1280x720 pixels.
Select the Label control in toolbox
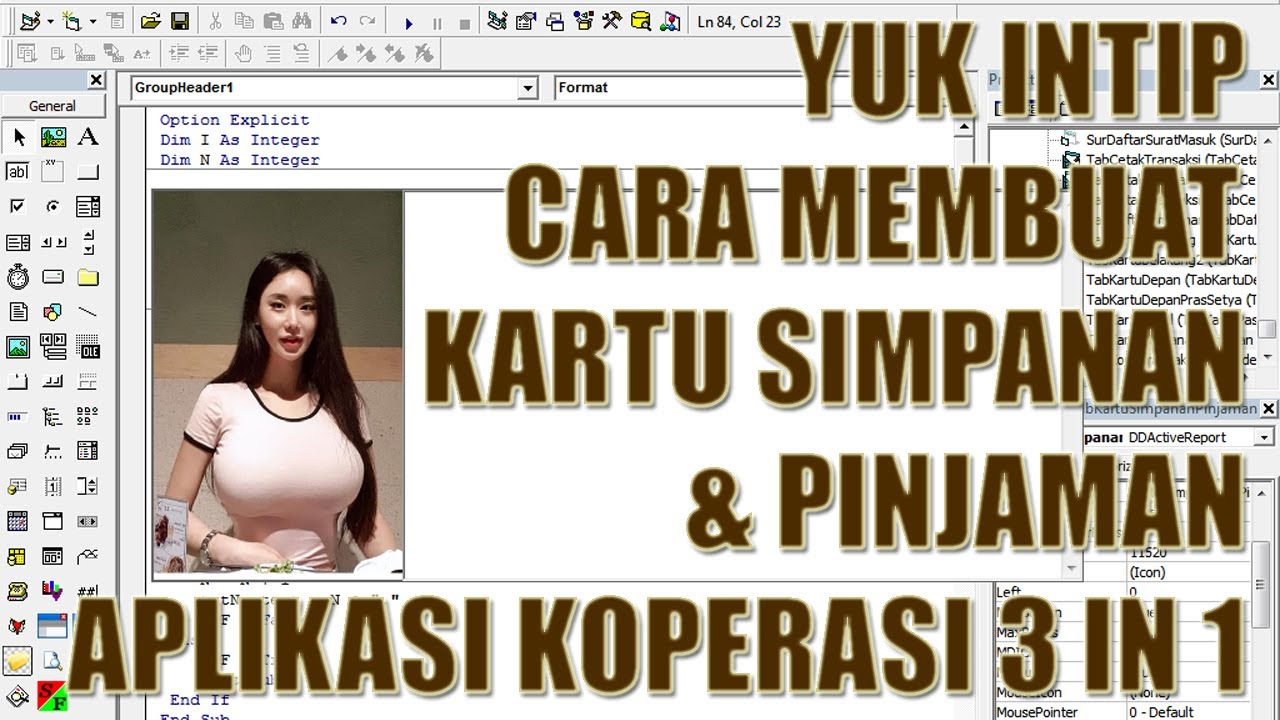tap(88, 137)
